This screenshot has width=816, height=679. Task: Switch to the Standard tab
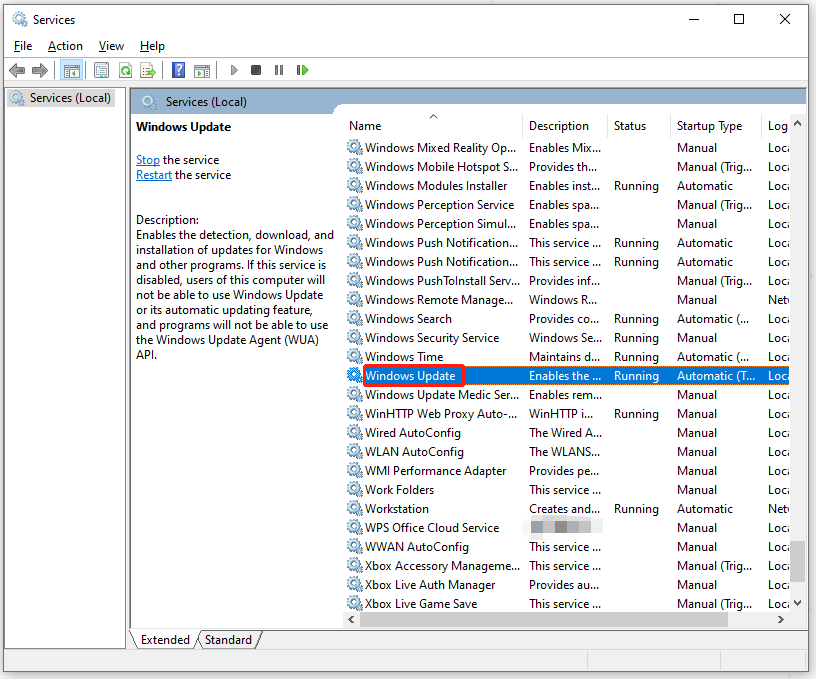click(x=228, y=639)
